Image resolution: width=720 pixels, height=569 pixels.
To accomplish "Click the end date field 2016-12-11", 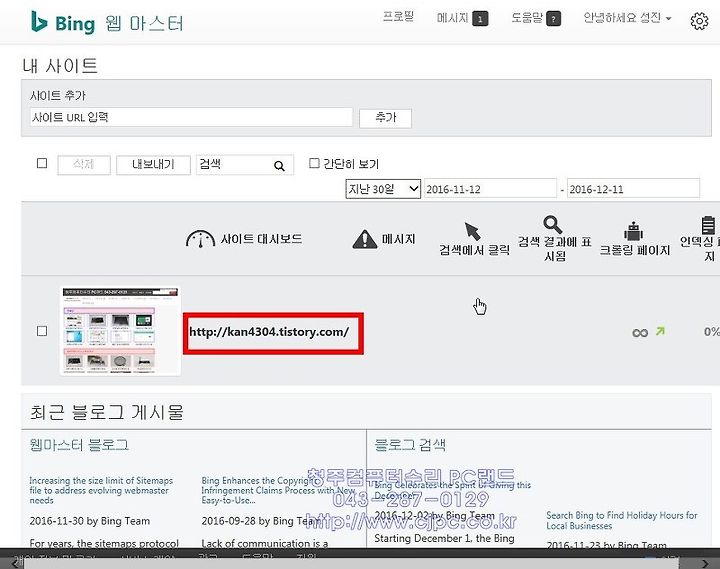I will click(633, 189).
